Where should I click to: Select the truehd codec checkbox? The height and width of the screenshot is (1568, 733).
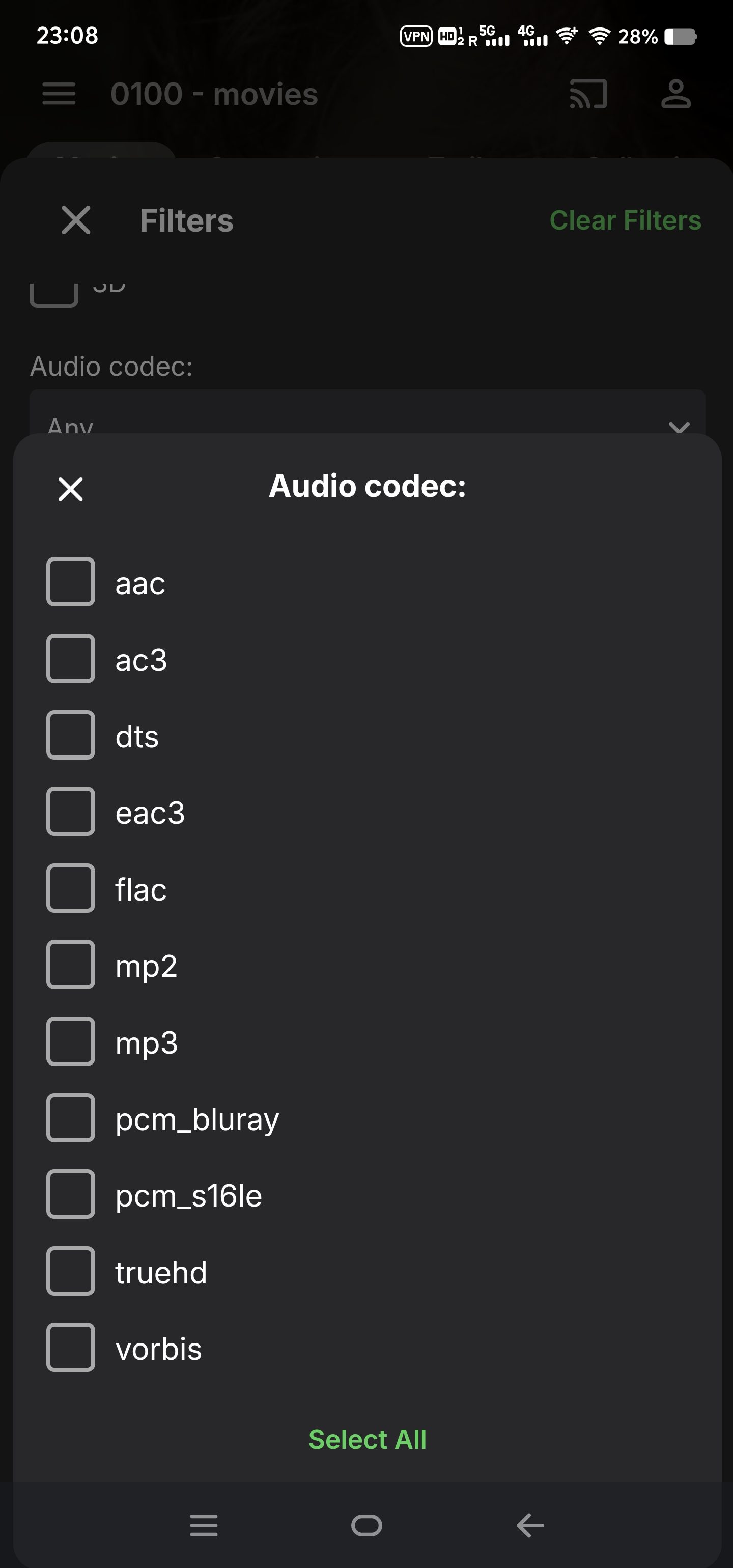(x=71, y=1271)
